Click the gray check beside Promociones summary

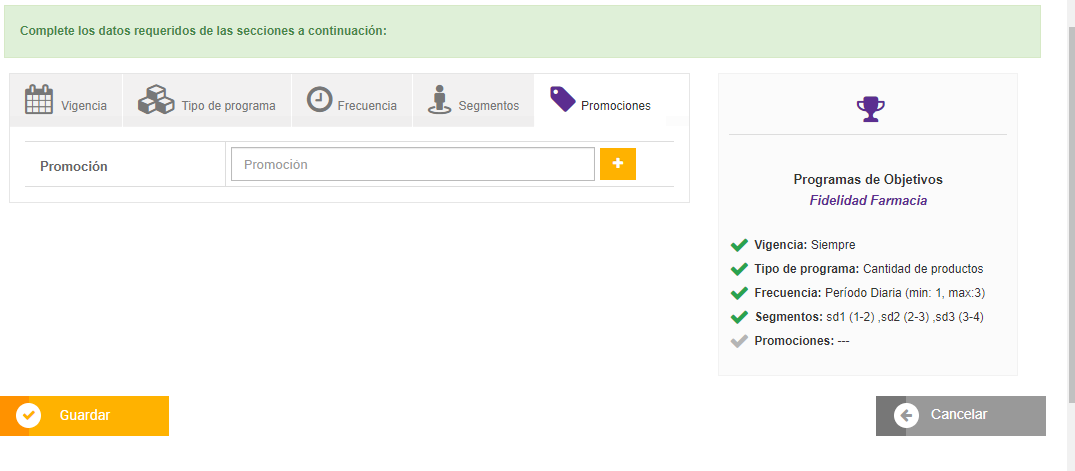(739, 341)
